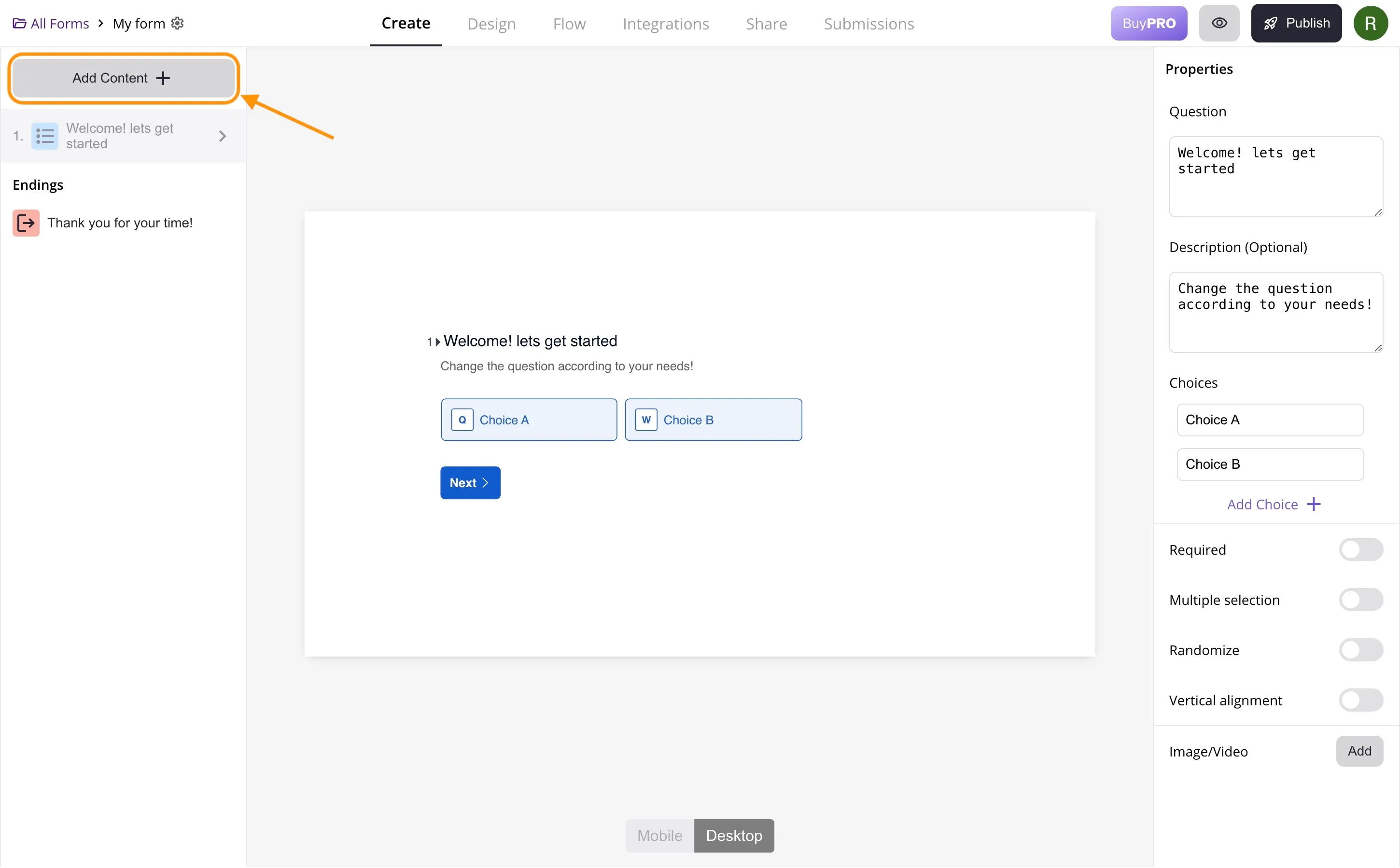Turn on Randomize switch

[x=1360, y=650]
